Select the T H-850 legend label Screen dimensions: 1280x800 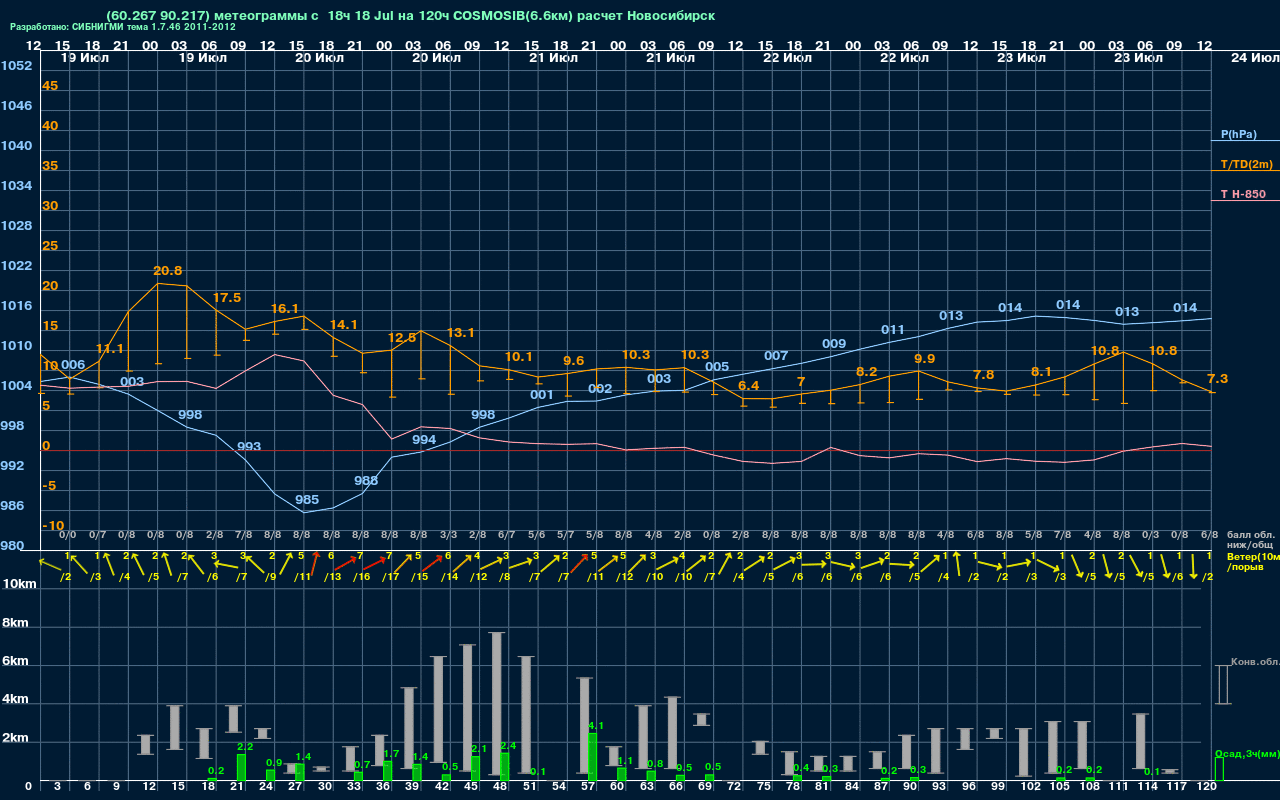click(1242, 194)
